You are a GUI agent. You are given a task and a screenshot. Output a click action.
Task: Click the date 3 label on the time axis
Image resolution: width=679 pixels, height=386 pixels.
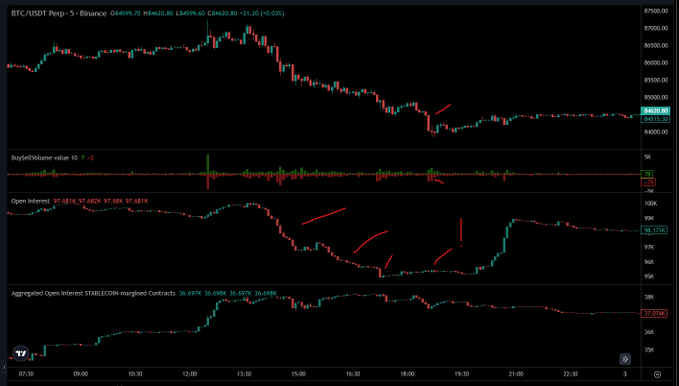[624, 374]
